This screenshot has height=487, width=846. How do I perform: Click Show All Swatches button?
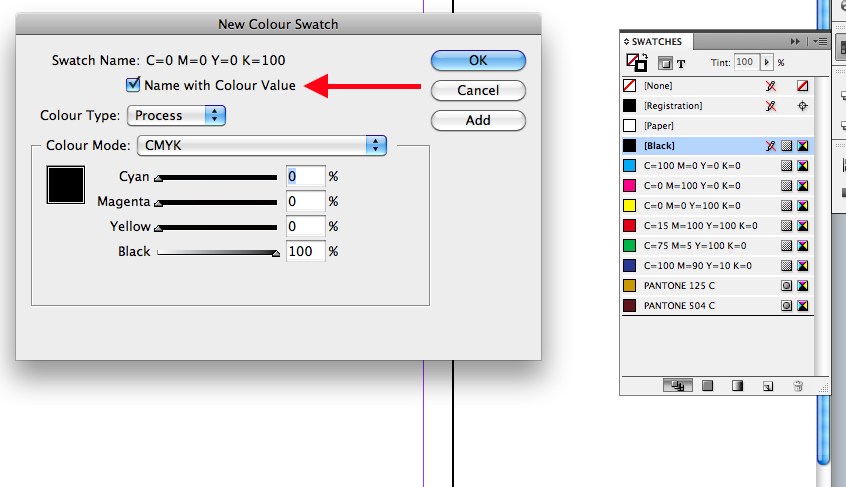click(677, 385)
